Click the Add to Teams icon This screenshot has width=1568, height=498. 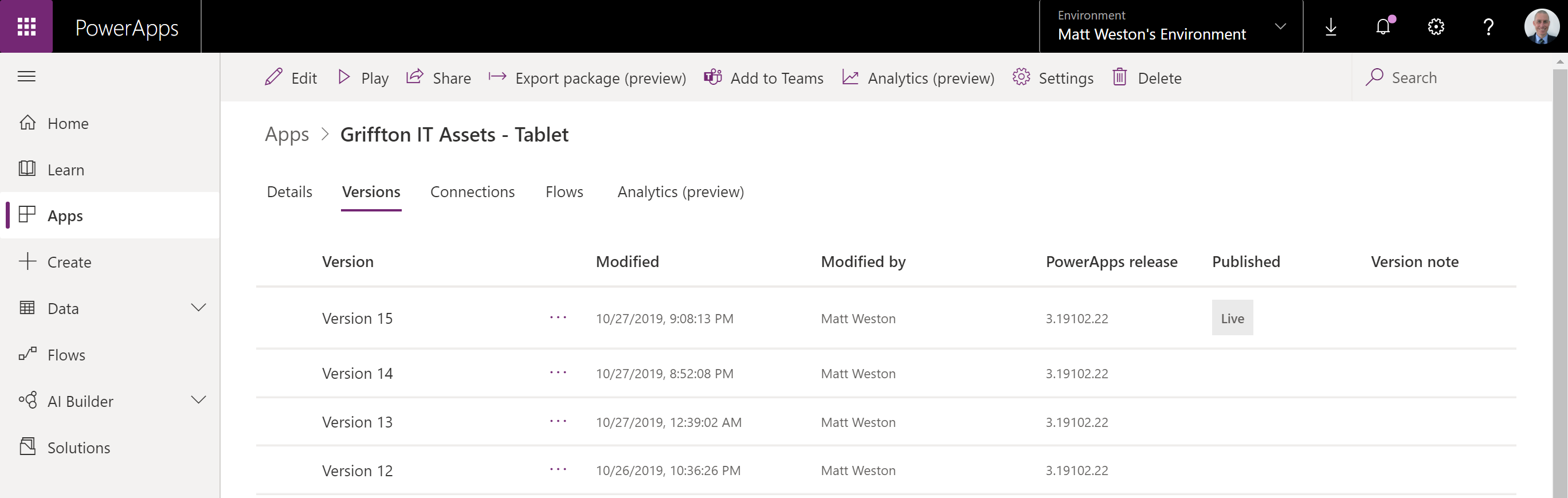tap(713, 77)
